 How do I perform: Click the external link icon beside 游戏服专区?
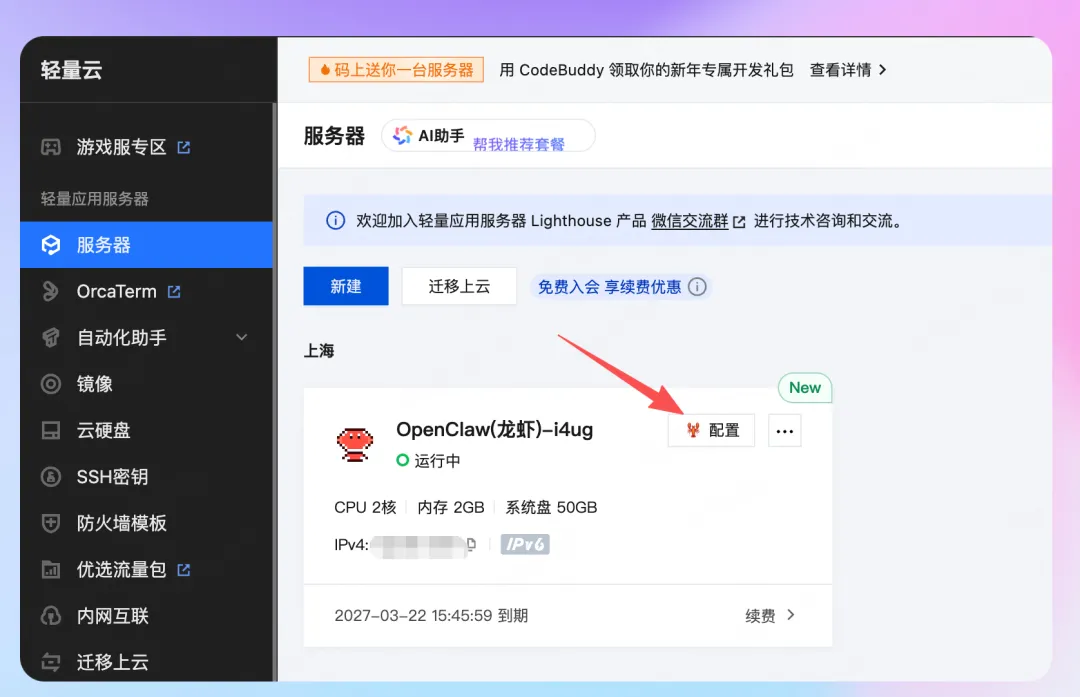(x=184, y=147)
